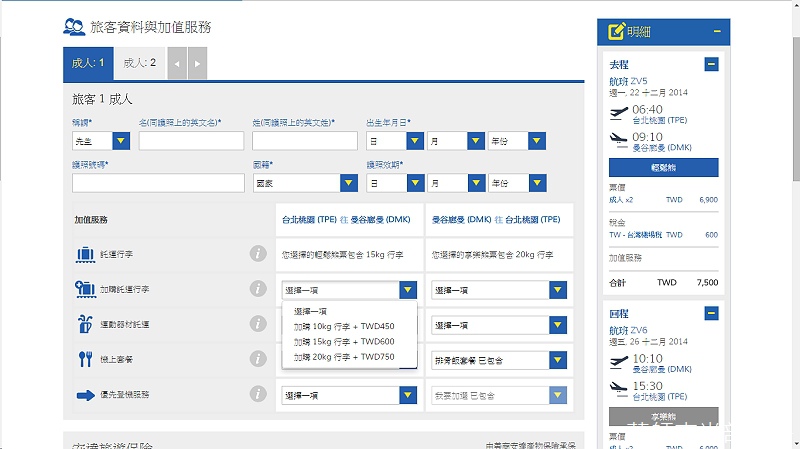The image size is (800, 449).
Task: Click the TPE to DMK route header
Action: pyautogui.click(x=346, y=219)
